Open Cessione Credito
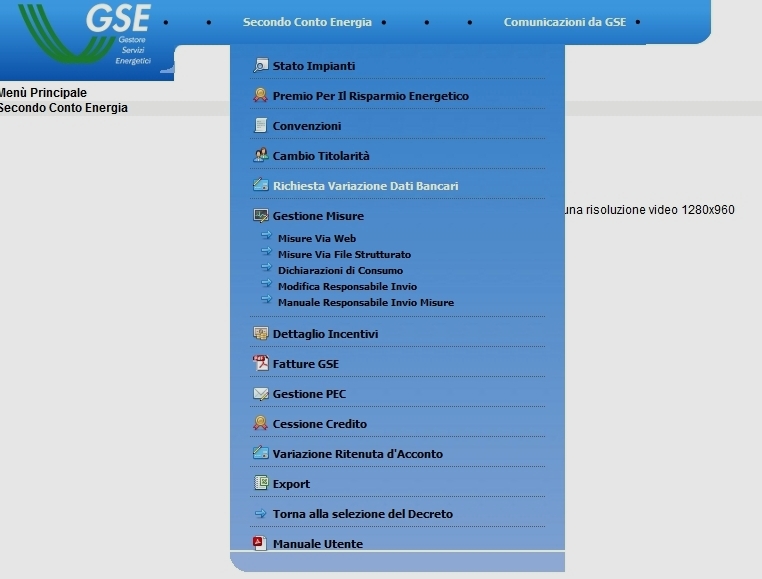 [x=319, y=424]
